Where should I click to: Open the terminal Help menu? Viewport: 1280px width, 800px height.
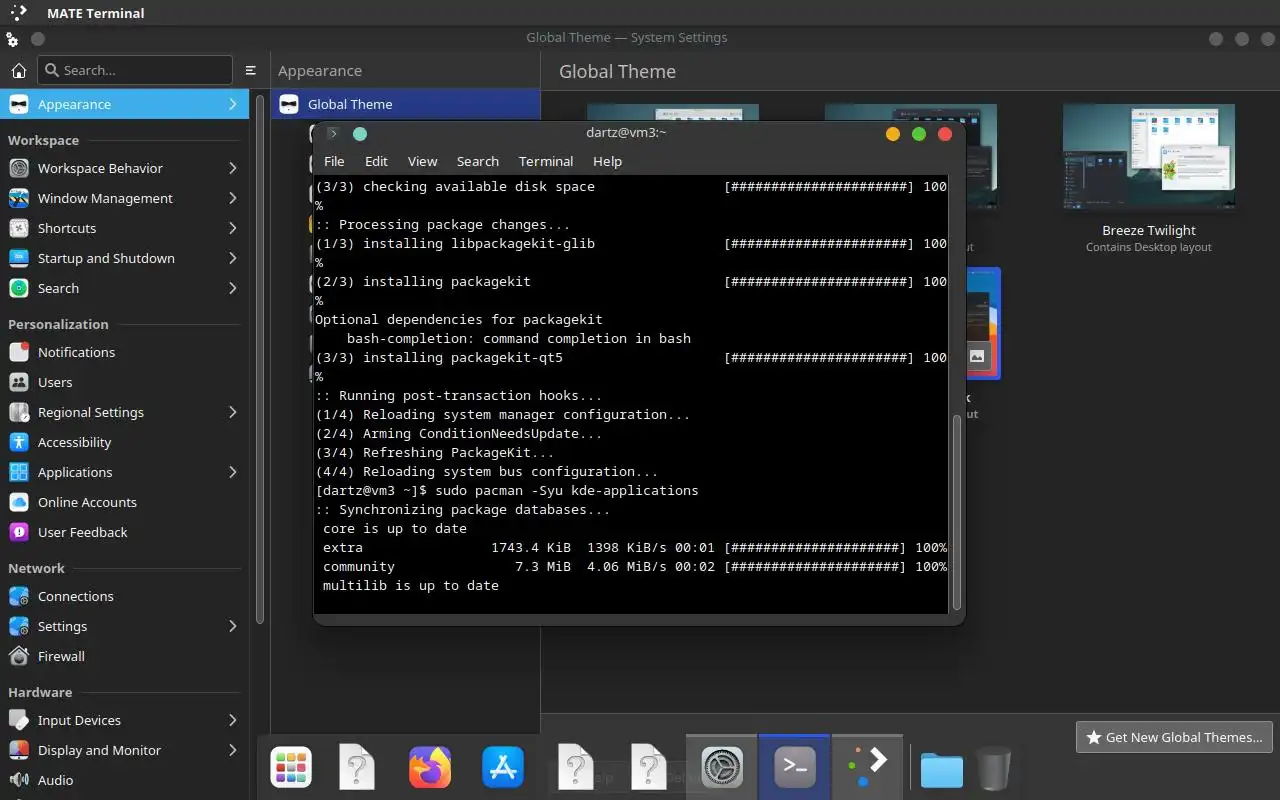pos(607,161)
